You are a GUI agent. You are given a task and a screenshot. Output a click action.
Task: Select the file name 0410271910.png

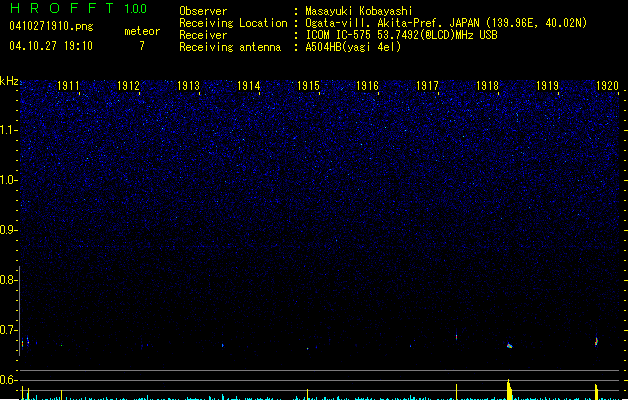[51, 26]
